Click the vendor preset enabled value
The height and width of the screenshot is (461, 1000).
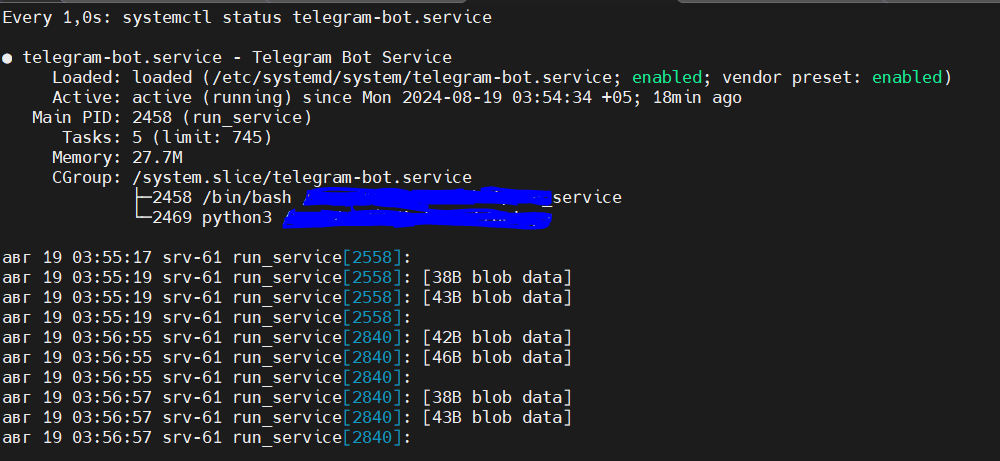pyautogui.click(x=907, y=78)
